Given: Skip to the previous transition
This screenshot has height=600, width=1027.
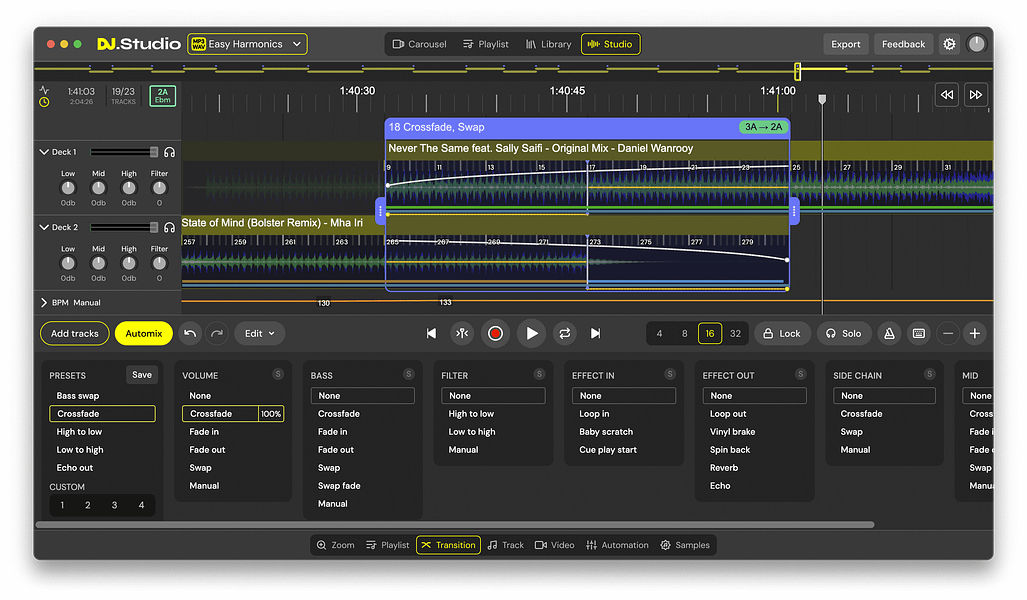Looking at the screenshot, I should [431, 333].
